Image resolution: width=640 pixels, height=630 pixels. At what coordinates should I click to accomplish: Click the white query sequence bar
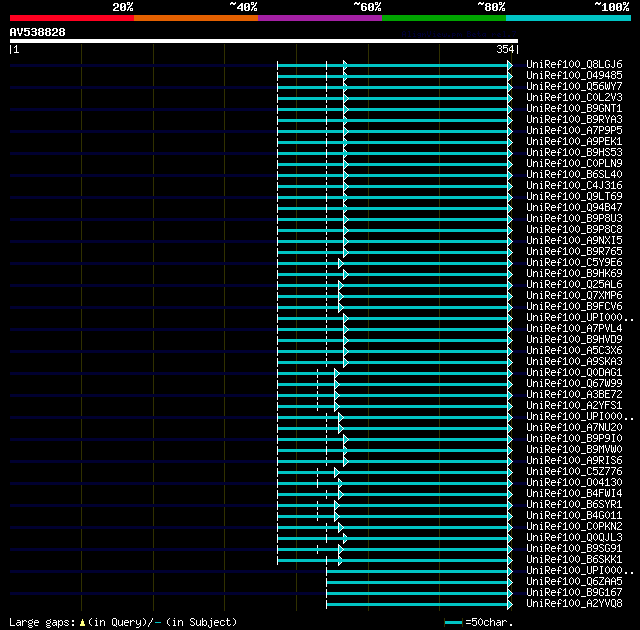coord(264,41)
